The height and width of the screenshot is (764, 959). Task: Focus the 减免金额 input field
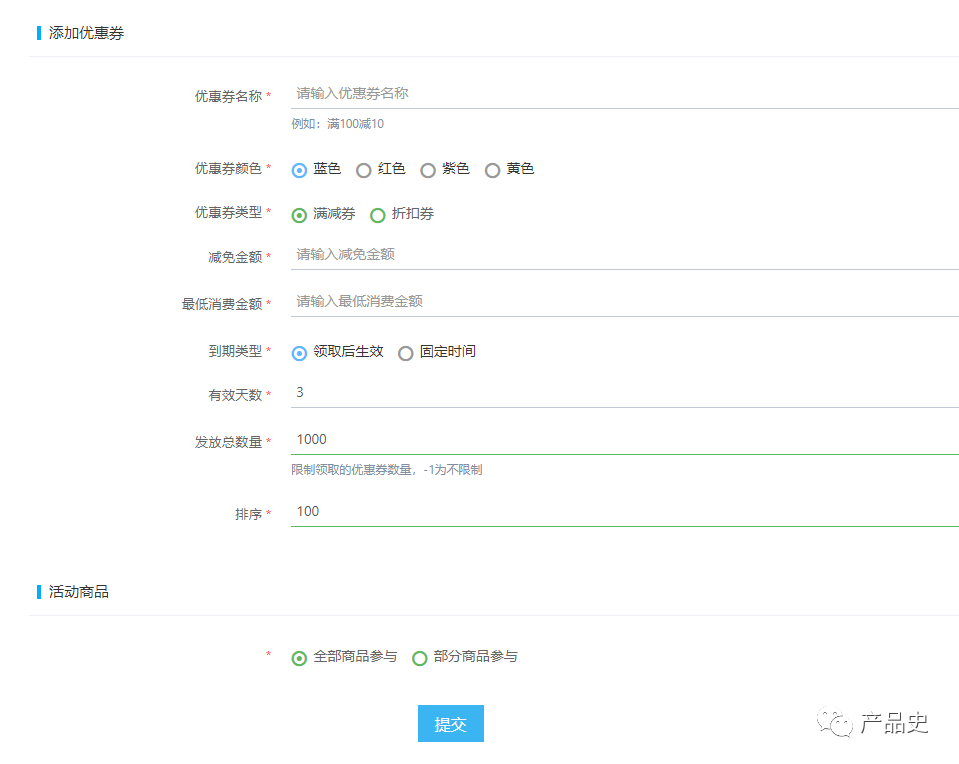(624, 255)
